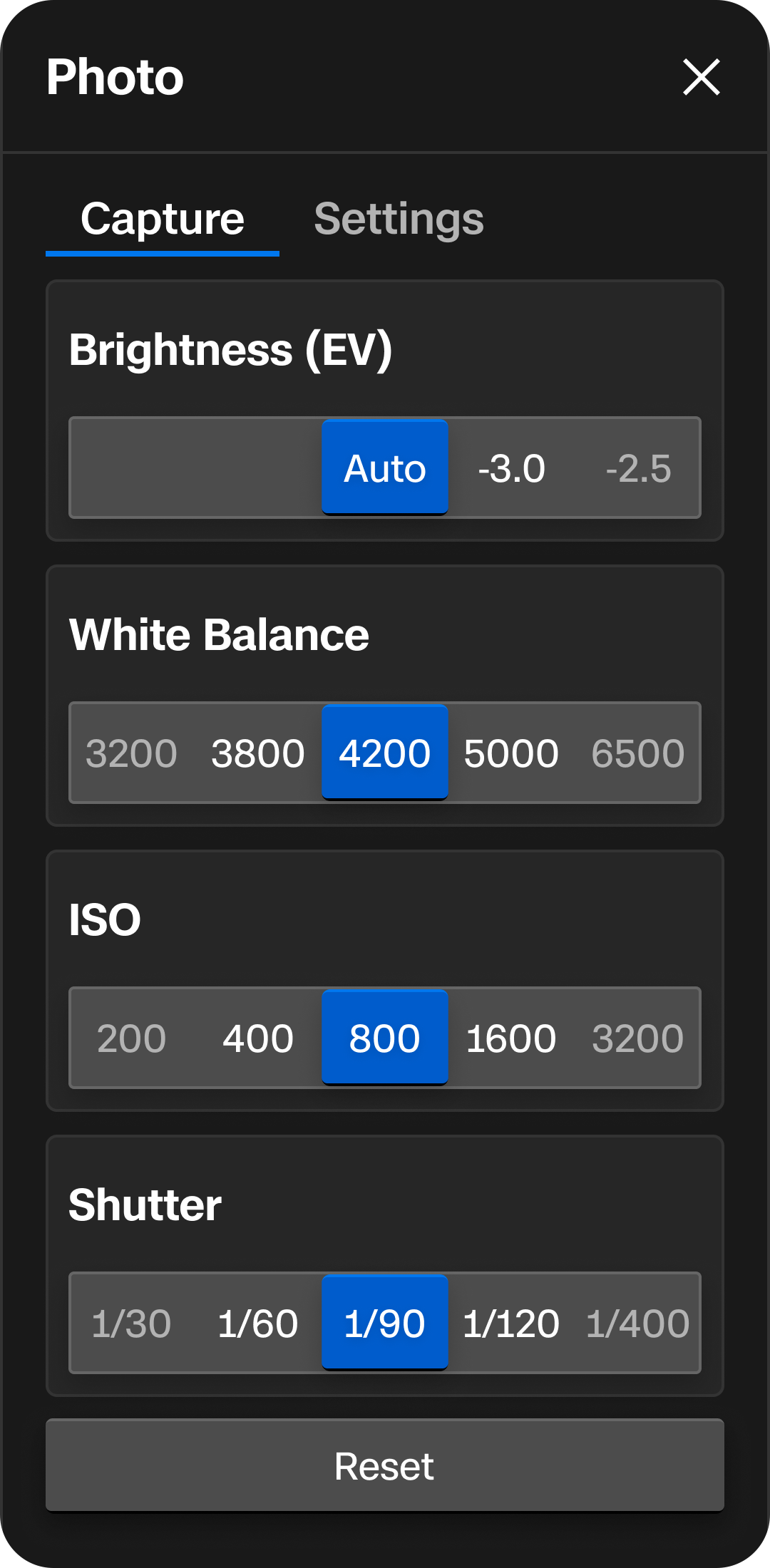
Task: Choose shutter speed 1/120
Action: 511,1324
